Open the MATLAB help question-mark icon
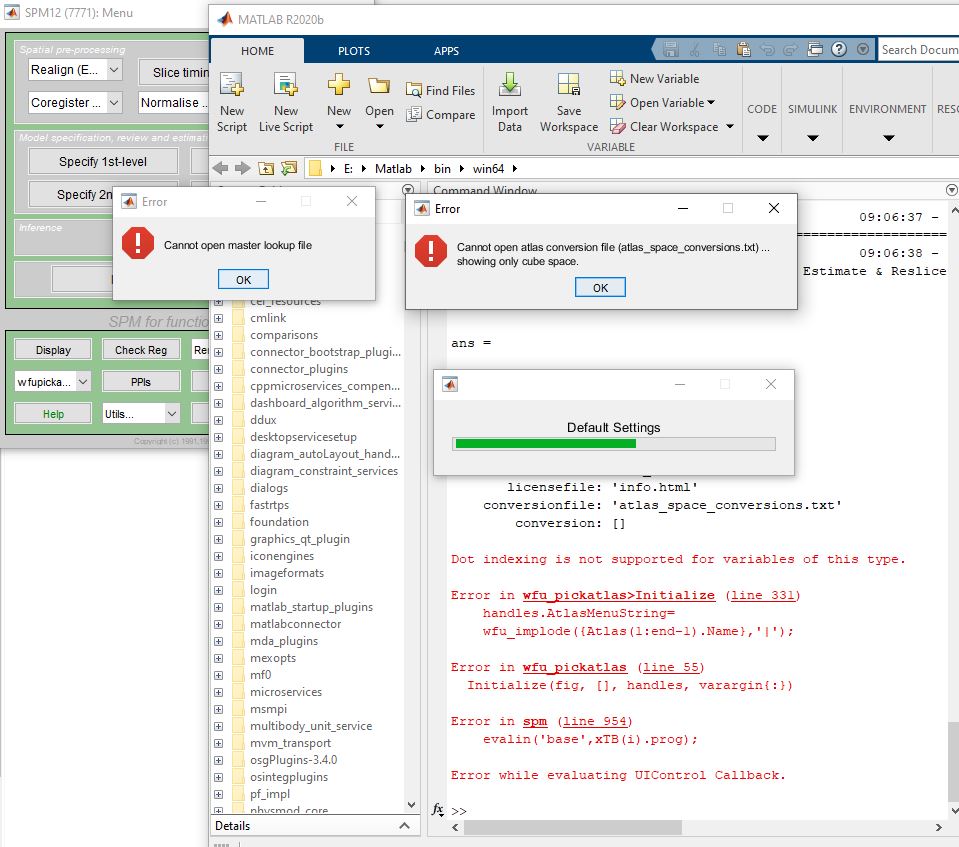The image size is (959, 847). point(838,49)
